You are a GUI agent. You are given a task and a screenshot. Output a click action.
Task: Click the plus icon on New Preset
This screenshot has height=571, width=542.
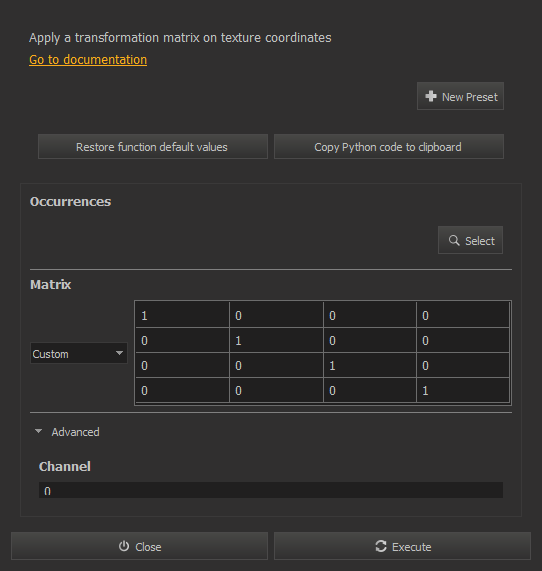point(431,96)
